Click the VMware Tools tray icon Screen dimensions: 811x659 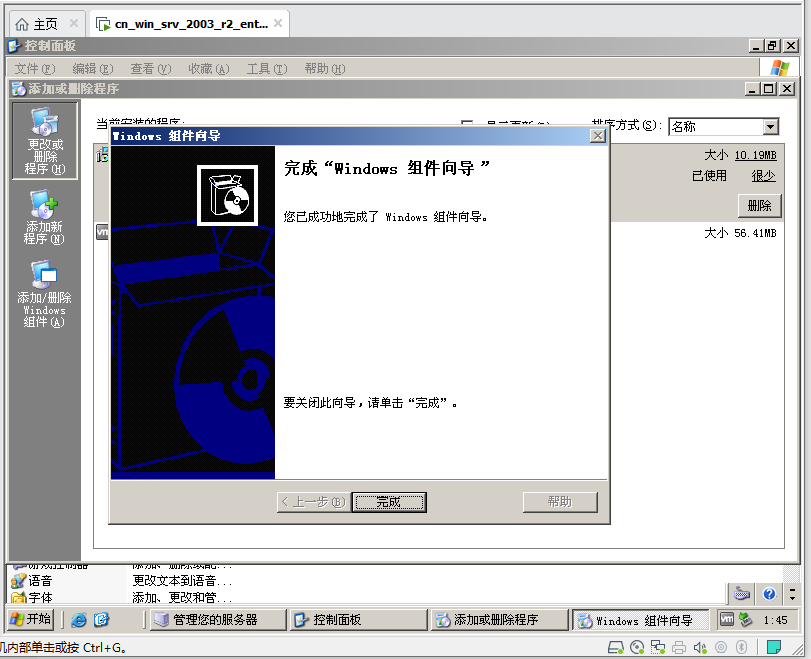point(727,619)
